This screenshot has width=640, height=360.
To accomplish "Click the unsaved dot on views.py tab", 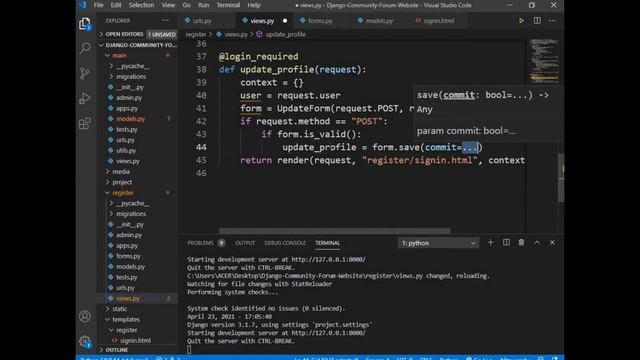I will (x=285, y=21).
